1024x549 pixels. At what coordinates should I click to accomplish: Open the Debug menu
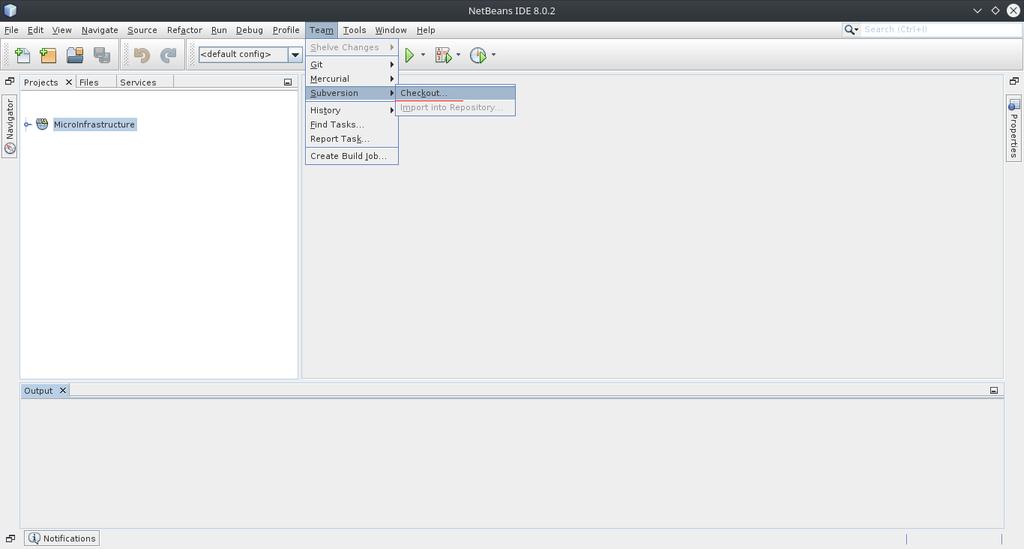click(x=249, y=30)
